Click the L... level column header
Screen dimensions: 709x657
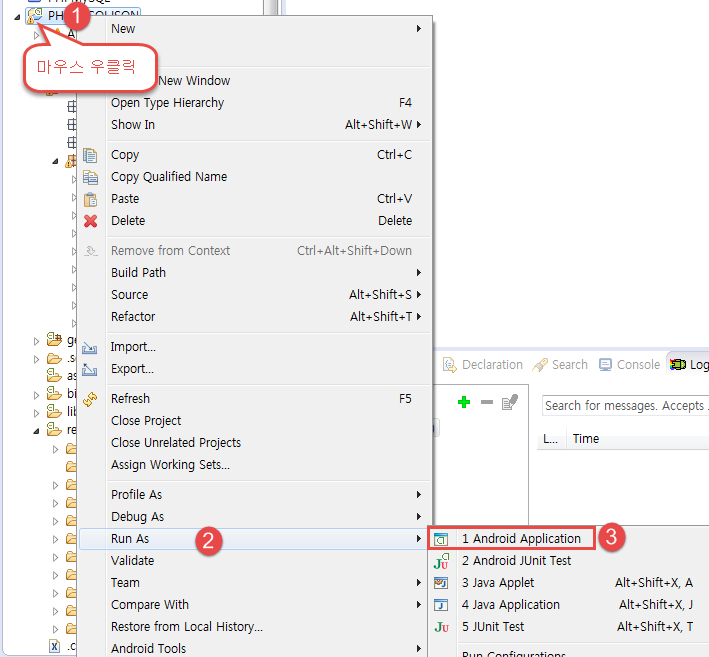551,439
